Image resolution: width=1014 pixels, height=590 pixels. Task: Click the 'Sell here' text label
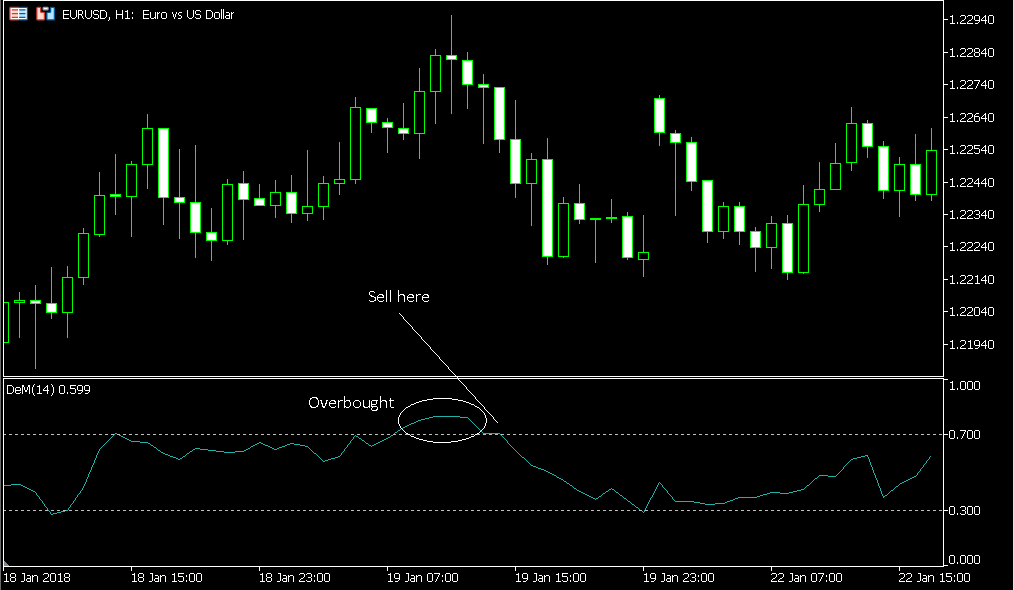pyautogui.click(x=398, y=296)
